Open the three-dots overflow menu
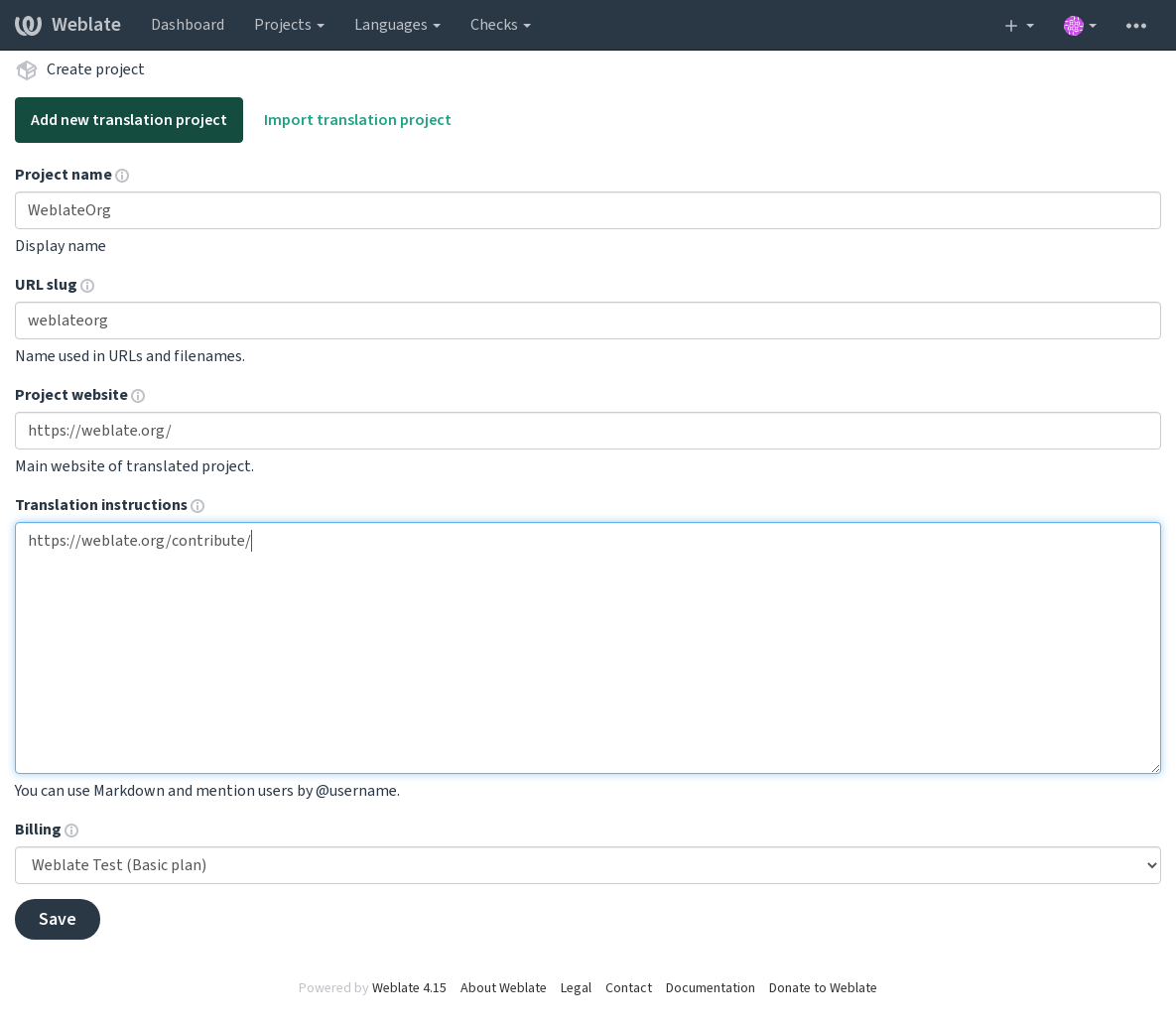Viewport: 1176px width, 1026px height. coord(1135,26)
